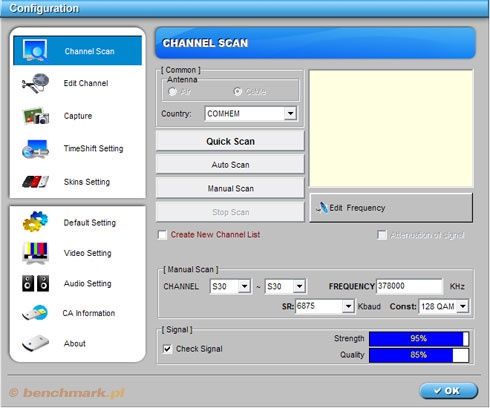Open TimeShift Setting icon
Viewport: 490px width, 408px height.
coord(35,149)
